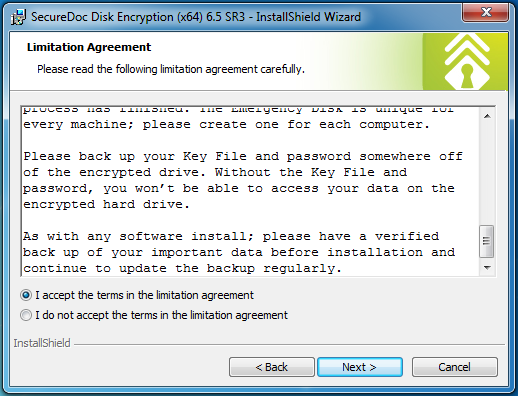
Task: Click the "I accept the terms in the limitation agreement" label
Action: 144,295
